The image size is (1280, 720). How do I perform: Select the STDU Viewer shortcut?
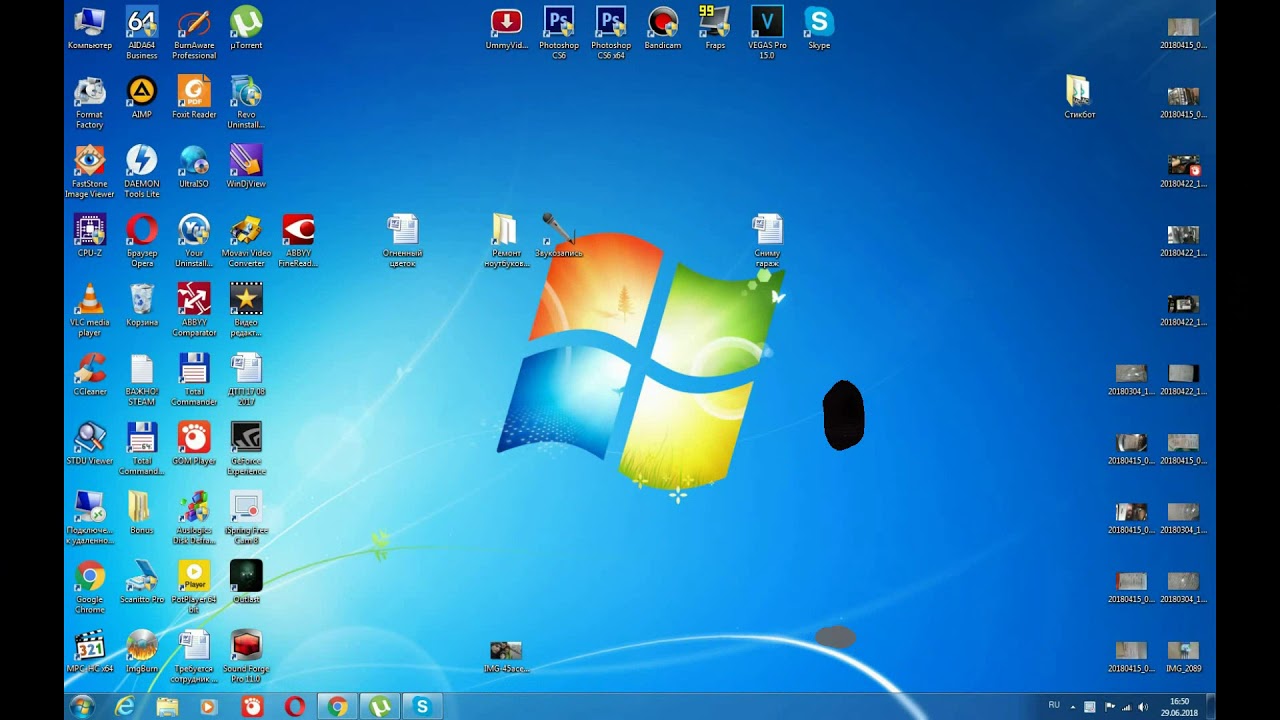[x=90, y=443]
